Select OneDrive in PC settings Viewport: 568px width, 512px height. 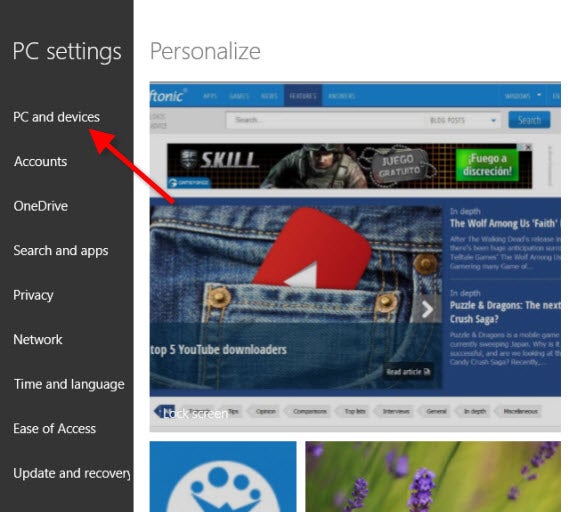[x=41, y=206]
